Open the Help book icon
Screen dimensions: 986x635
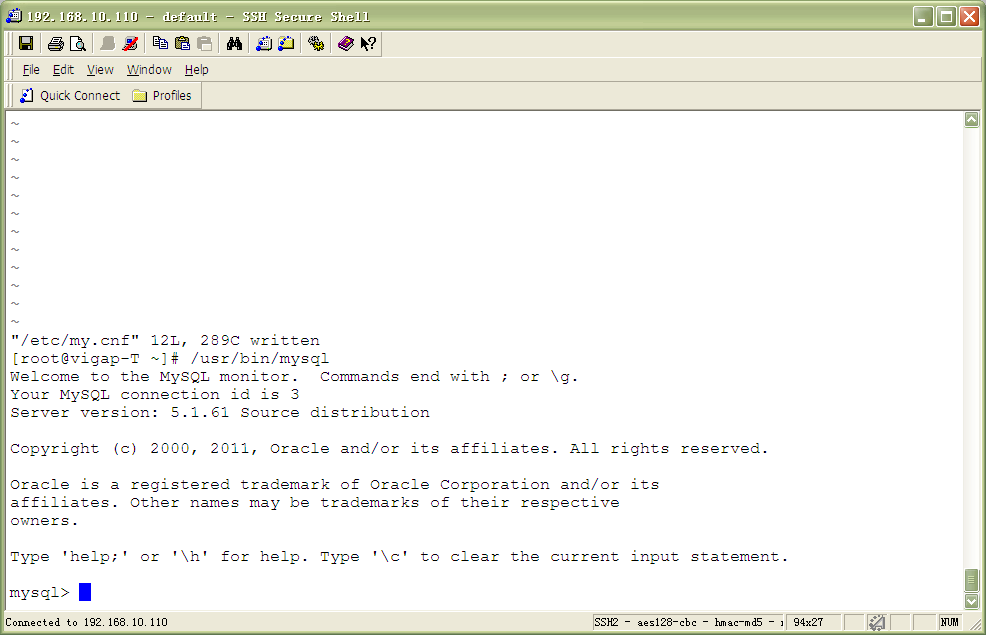(346, 43)
